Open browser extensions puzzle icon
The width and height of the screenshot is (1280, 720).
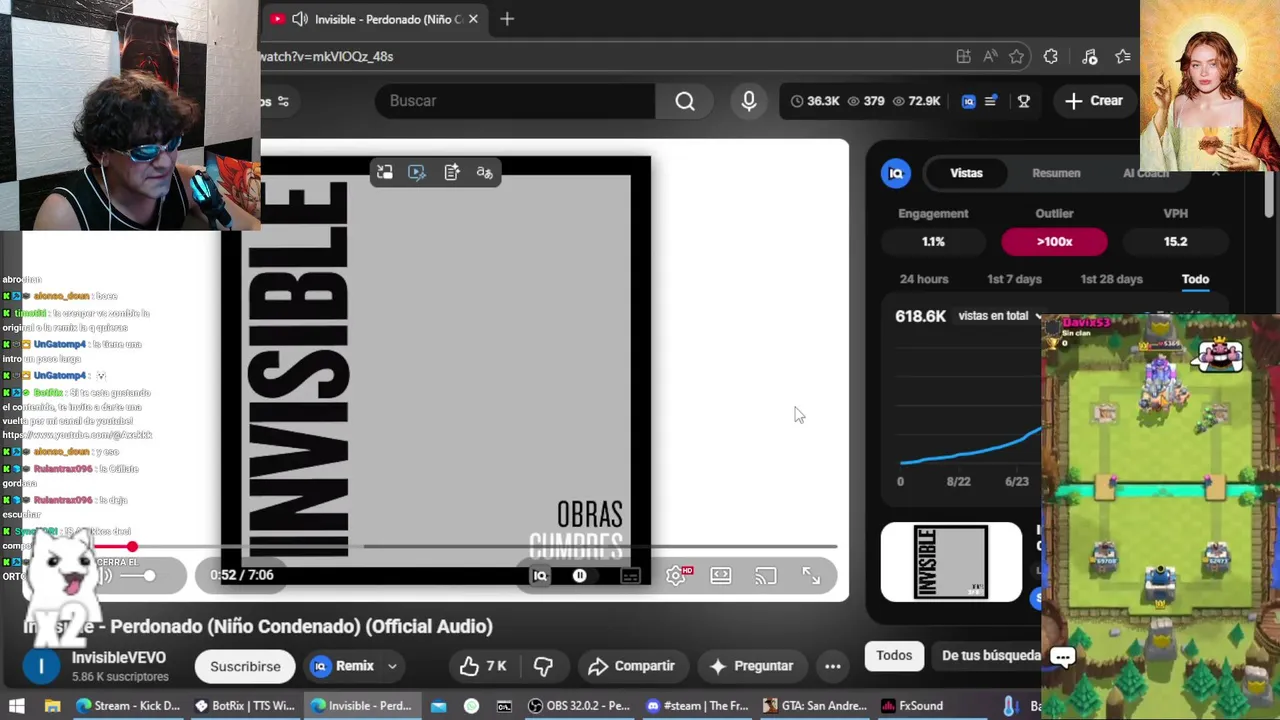pyautogui.click(x=1050, y=57)
